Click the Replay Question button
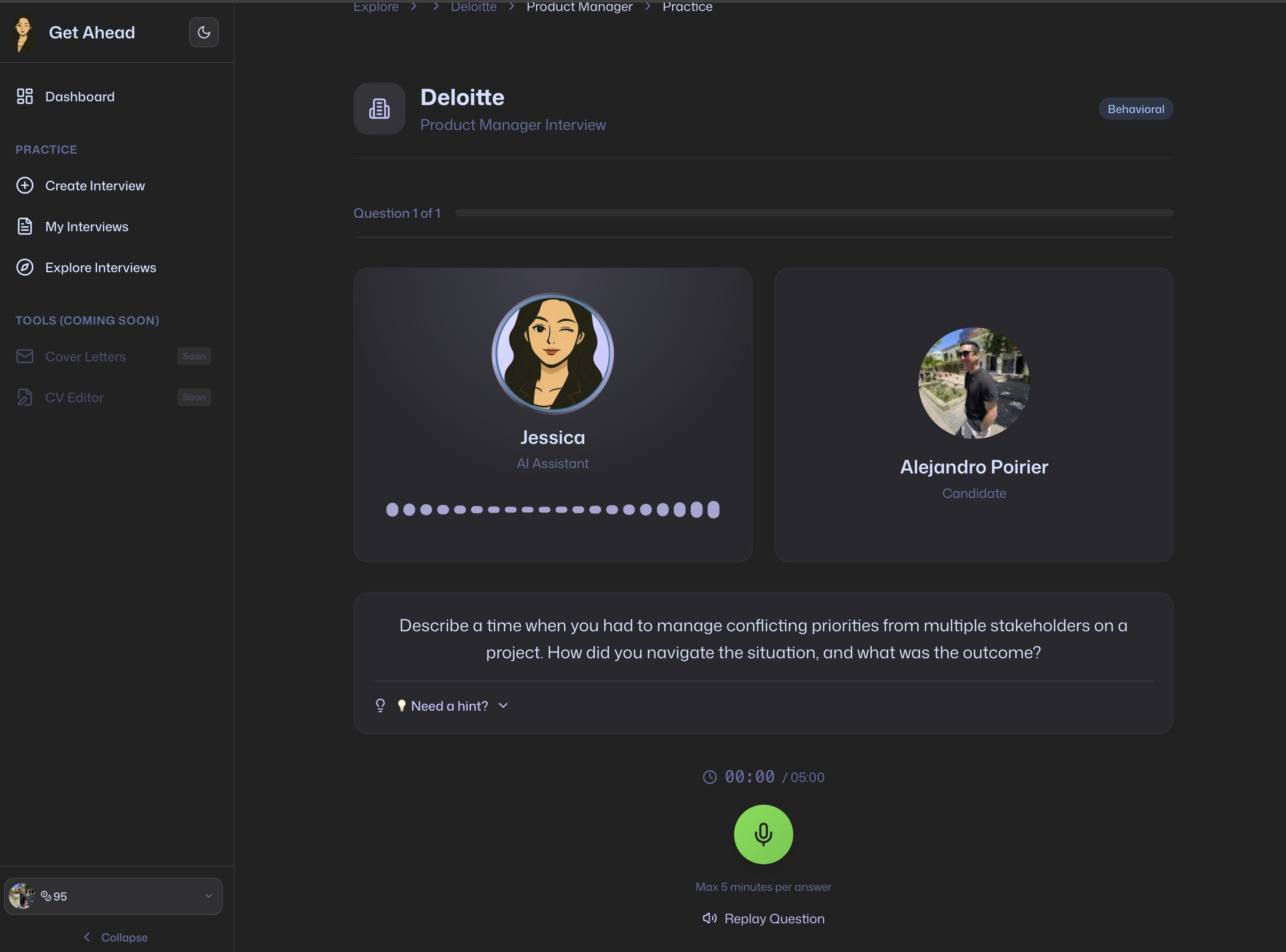Image resolution: width=1286 pixels, height=952 pixels. click(763, 918)
